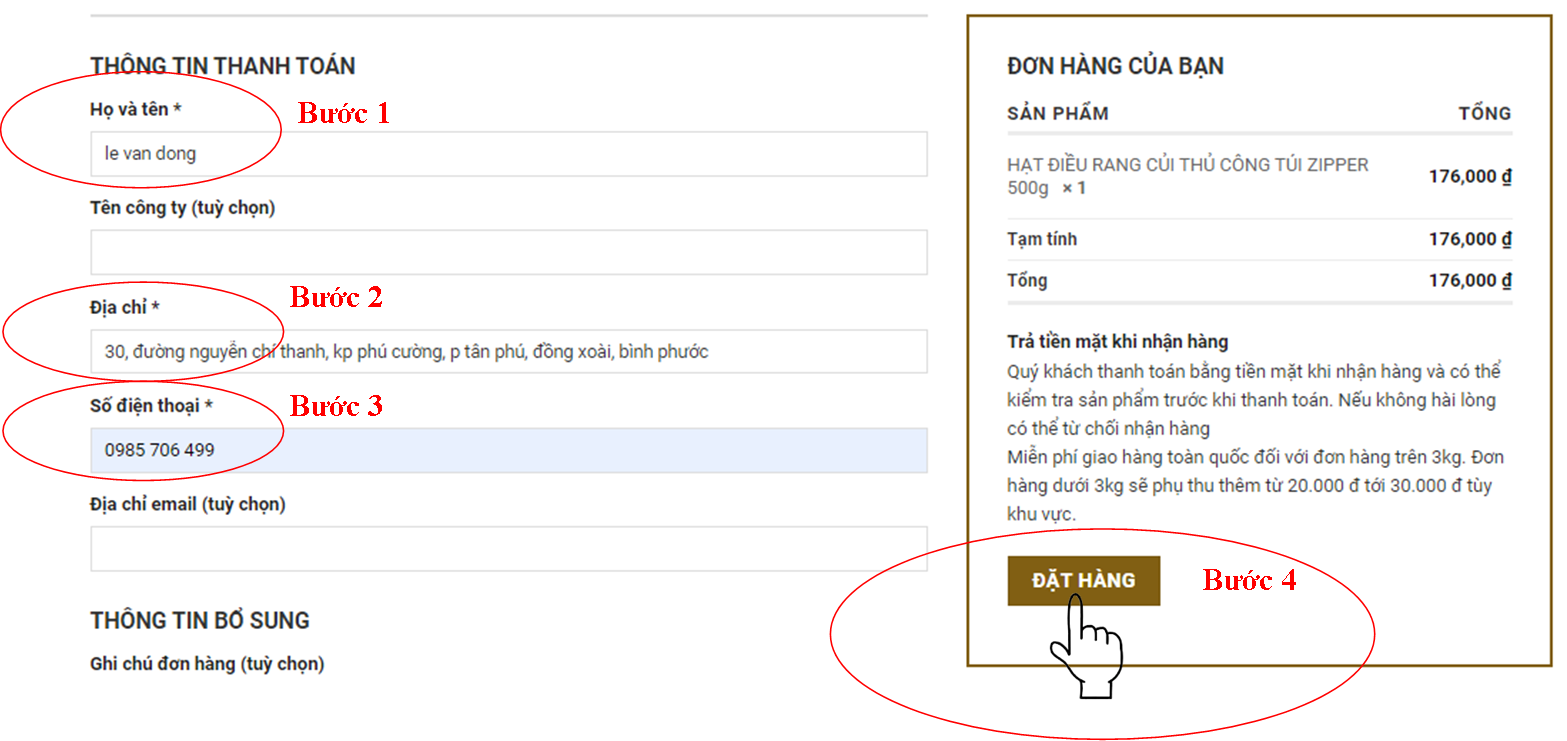Click the red "Bước 1" annotation text
1567x741 pixels.
tap(343, 113)
